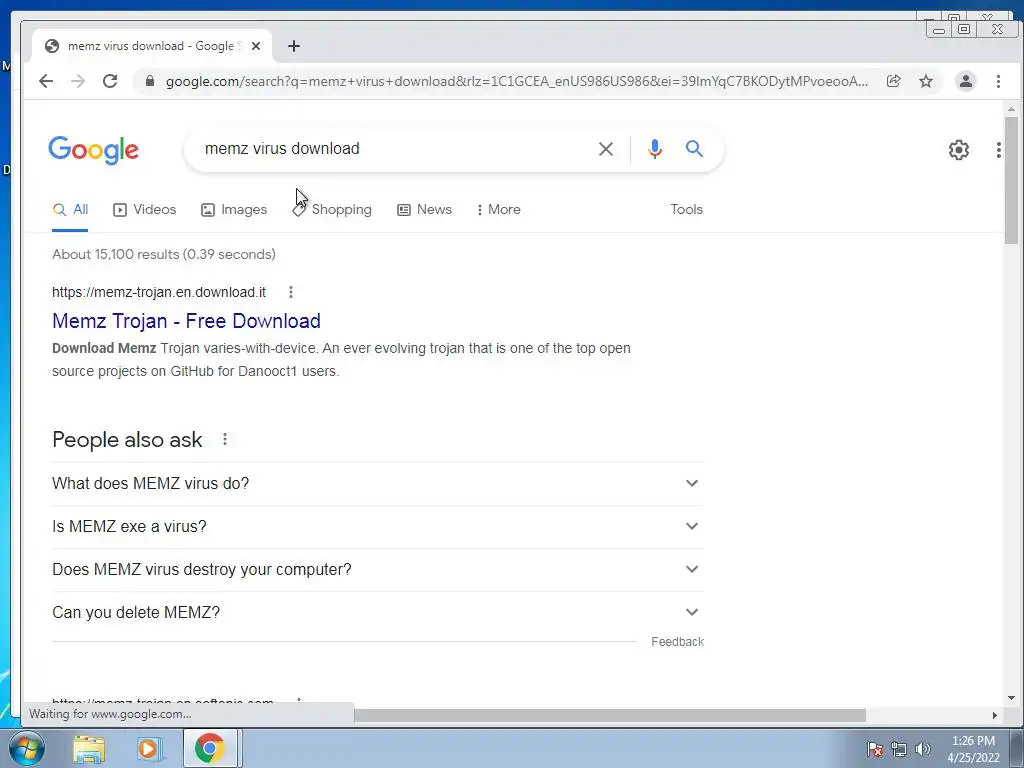
Task: Click inside the Google search input field
Action: (392, 149)
